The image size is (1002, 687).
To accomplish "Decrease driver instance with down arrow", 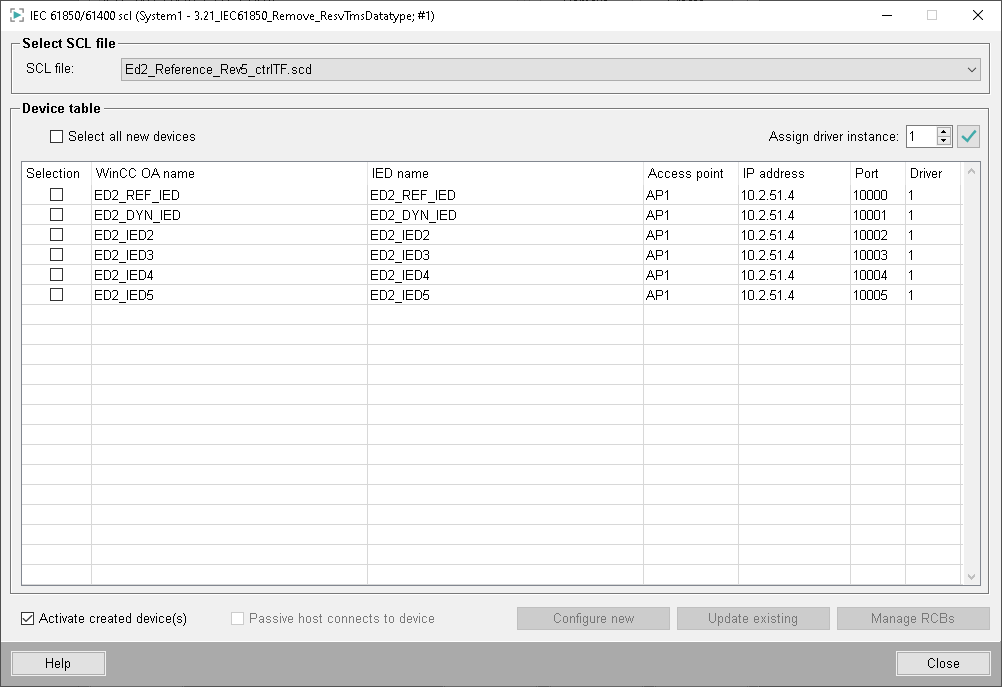I will 943,141.
